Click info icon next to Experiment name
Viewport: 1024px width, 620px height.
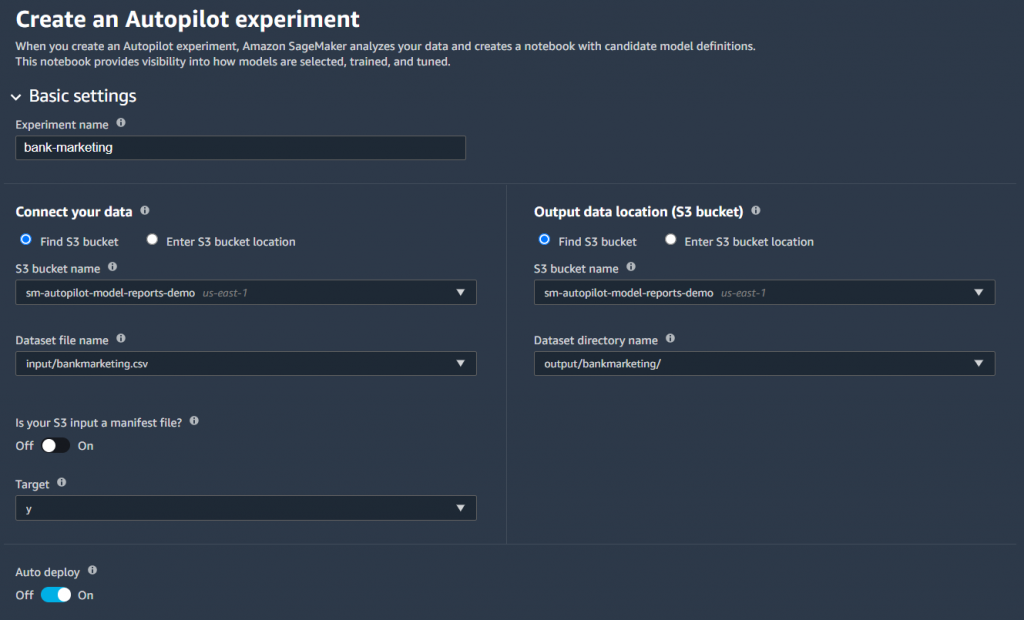pos(121,123)
